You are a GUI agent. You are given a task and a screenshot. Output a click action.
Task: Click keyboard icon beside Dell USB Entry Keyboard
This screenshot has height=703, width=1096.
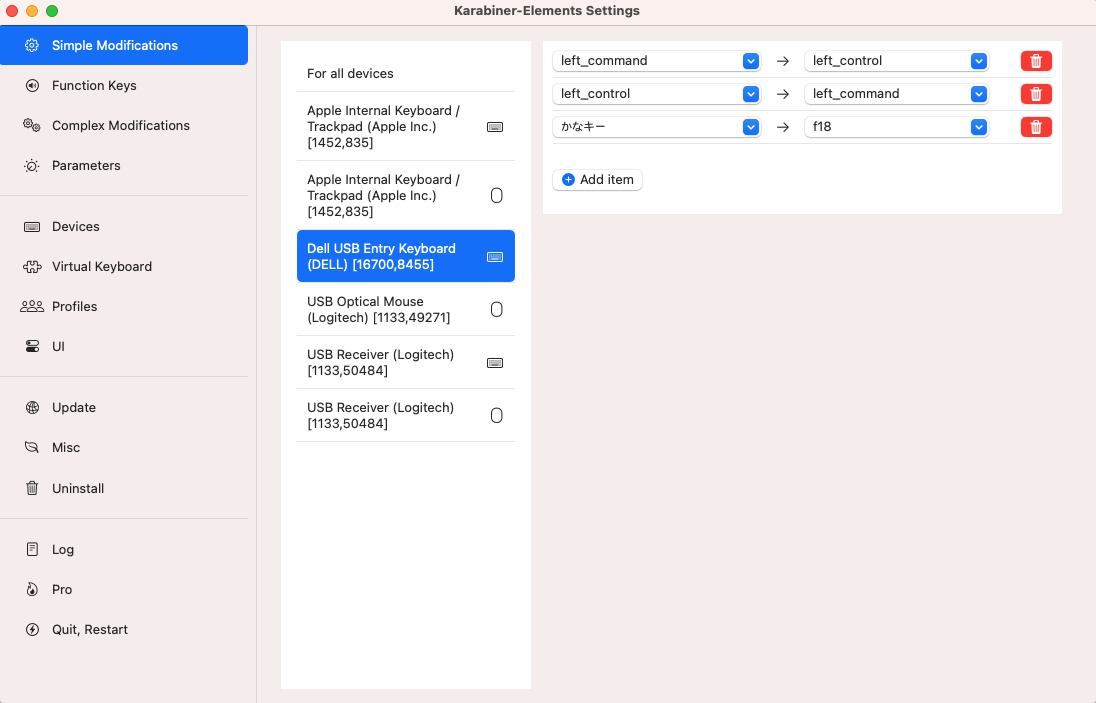tap(495, 257)
